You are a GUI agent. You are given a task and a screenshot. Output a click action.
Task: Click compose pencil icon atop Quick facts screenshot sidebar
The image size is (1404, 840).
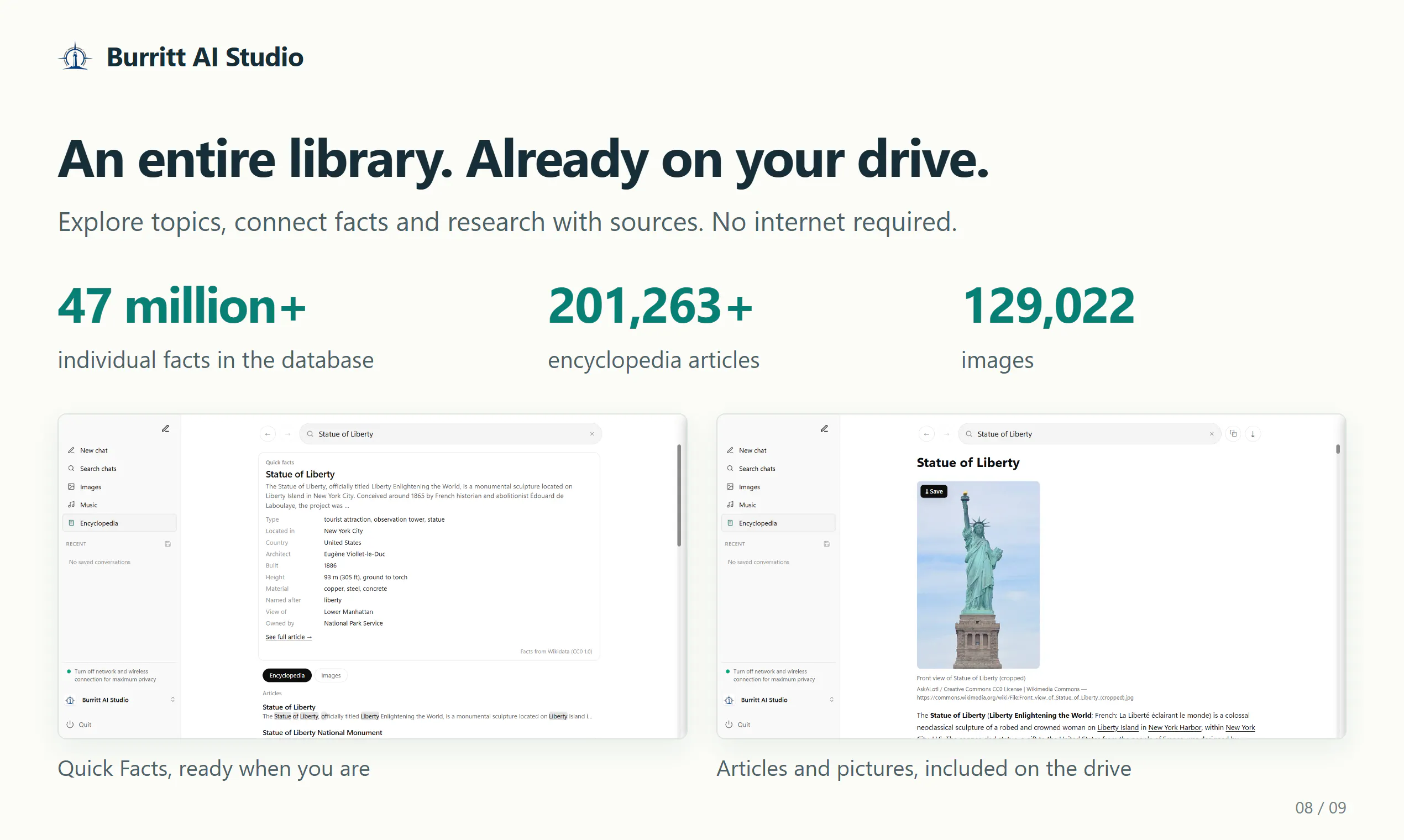pyautogui.click(x=166, y=428)
